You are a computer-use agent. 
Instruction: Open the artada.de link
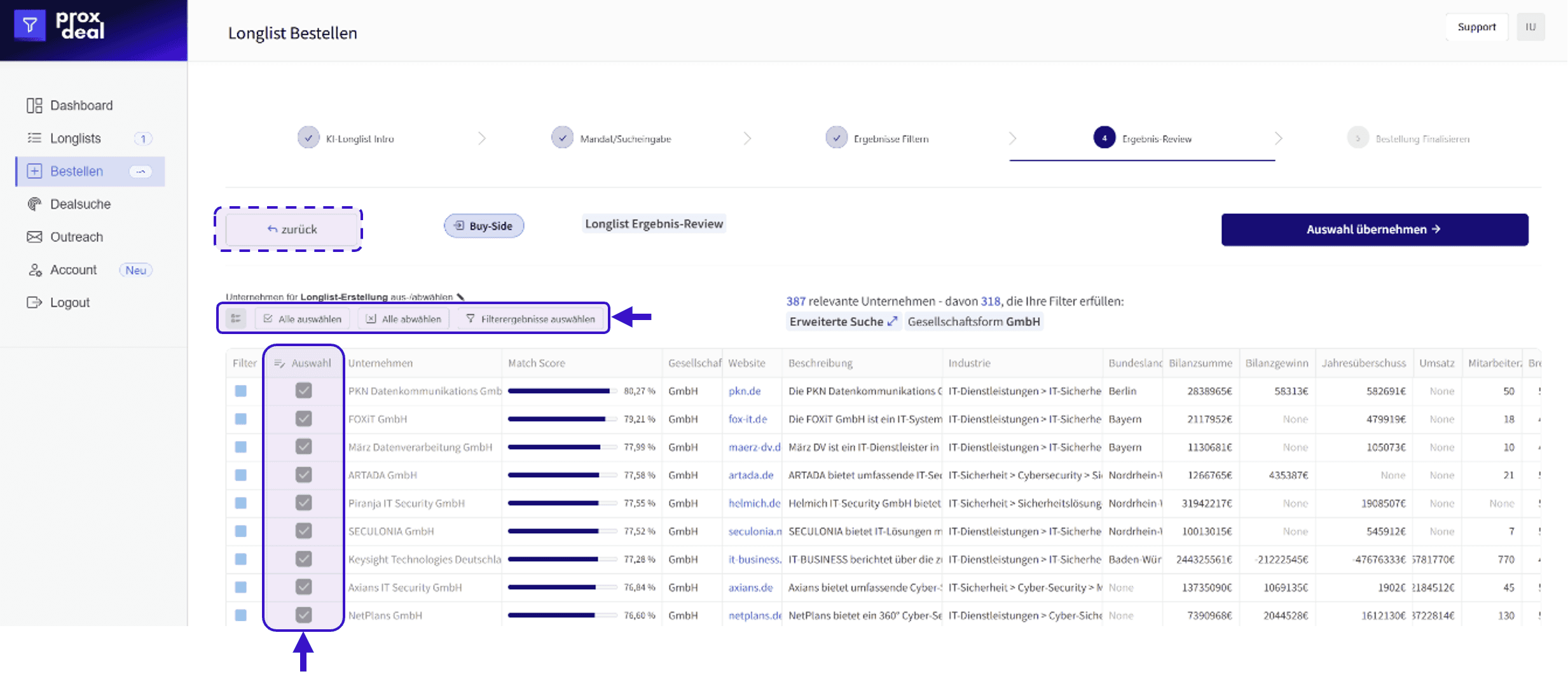(x=751, y=475)
